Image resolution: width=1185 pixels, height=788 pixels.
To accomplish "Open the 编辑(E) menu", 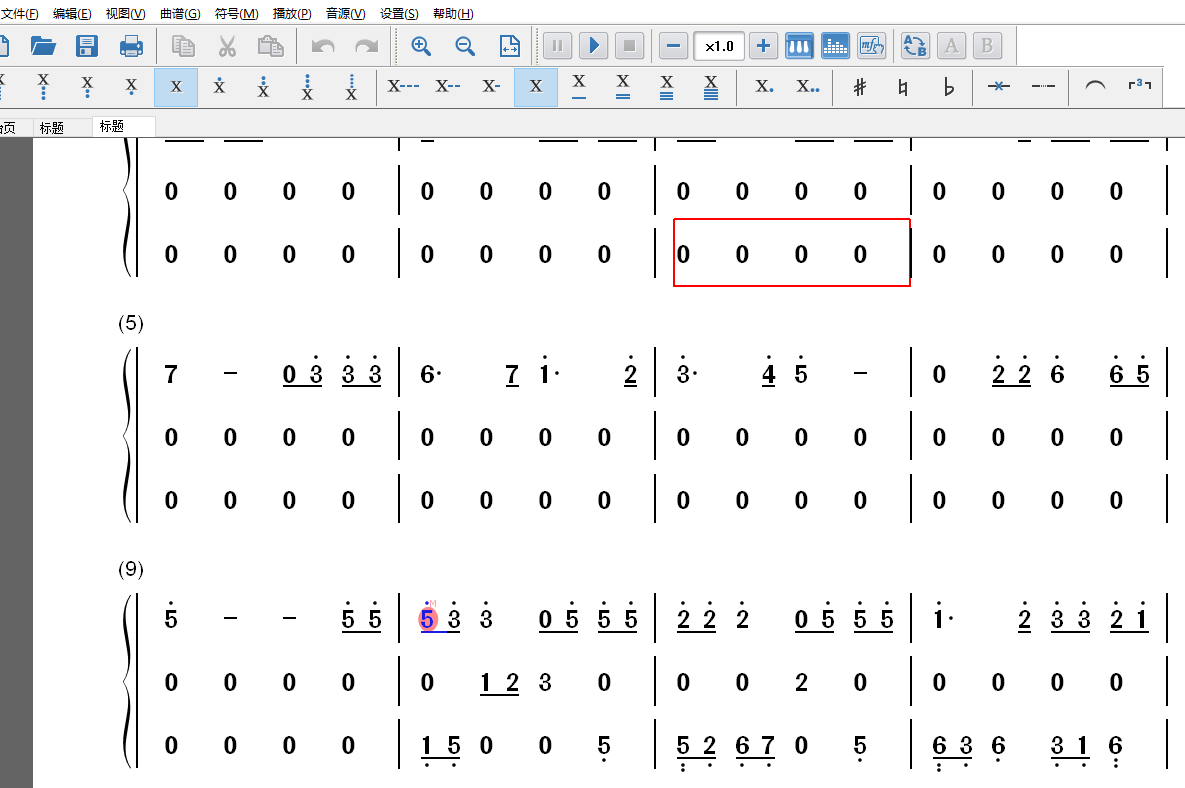I will tap(73, 14).
